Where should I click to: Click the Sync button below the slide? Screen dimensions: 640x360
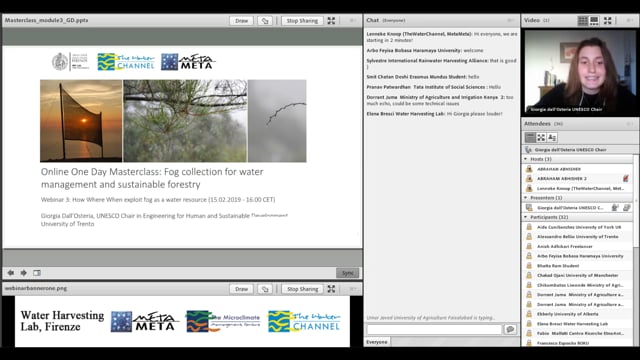tap(347, 273)
